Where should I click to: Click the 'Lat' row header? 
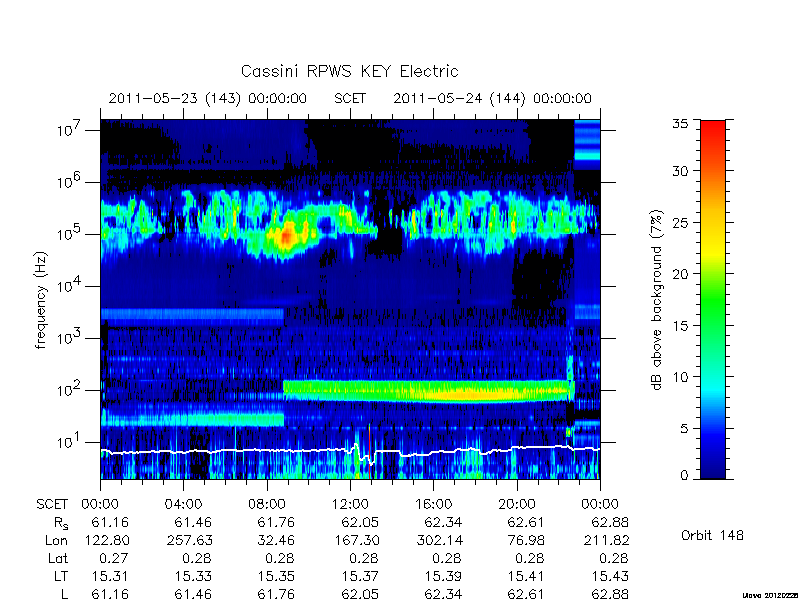coord(58,559)
